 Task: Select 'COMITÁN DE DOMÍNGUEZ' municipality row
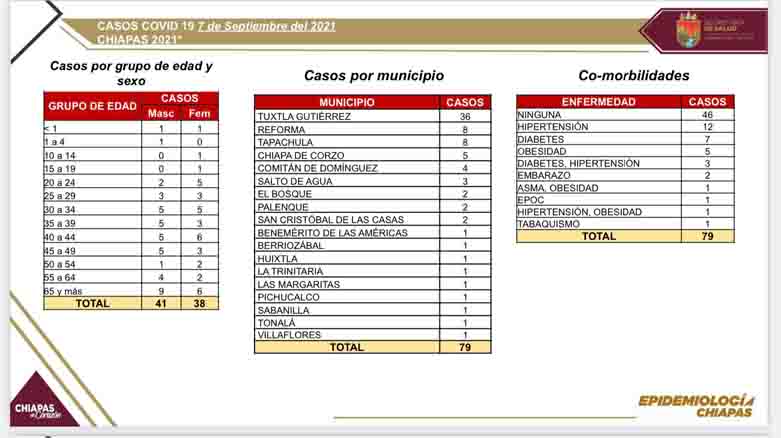tap(373, 168)
